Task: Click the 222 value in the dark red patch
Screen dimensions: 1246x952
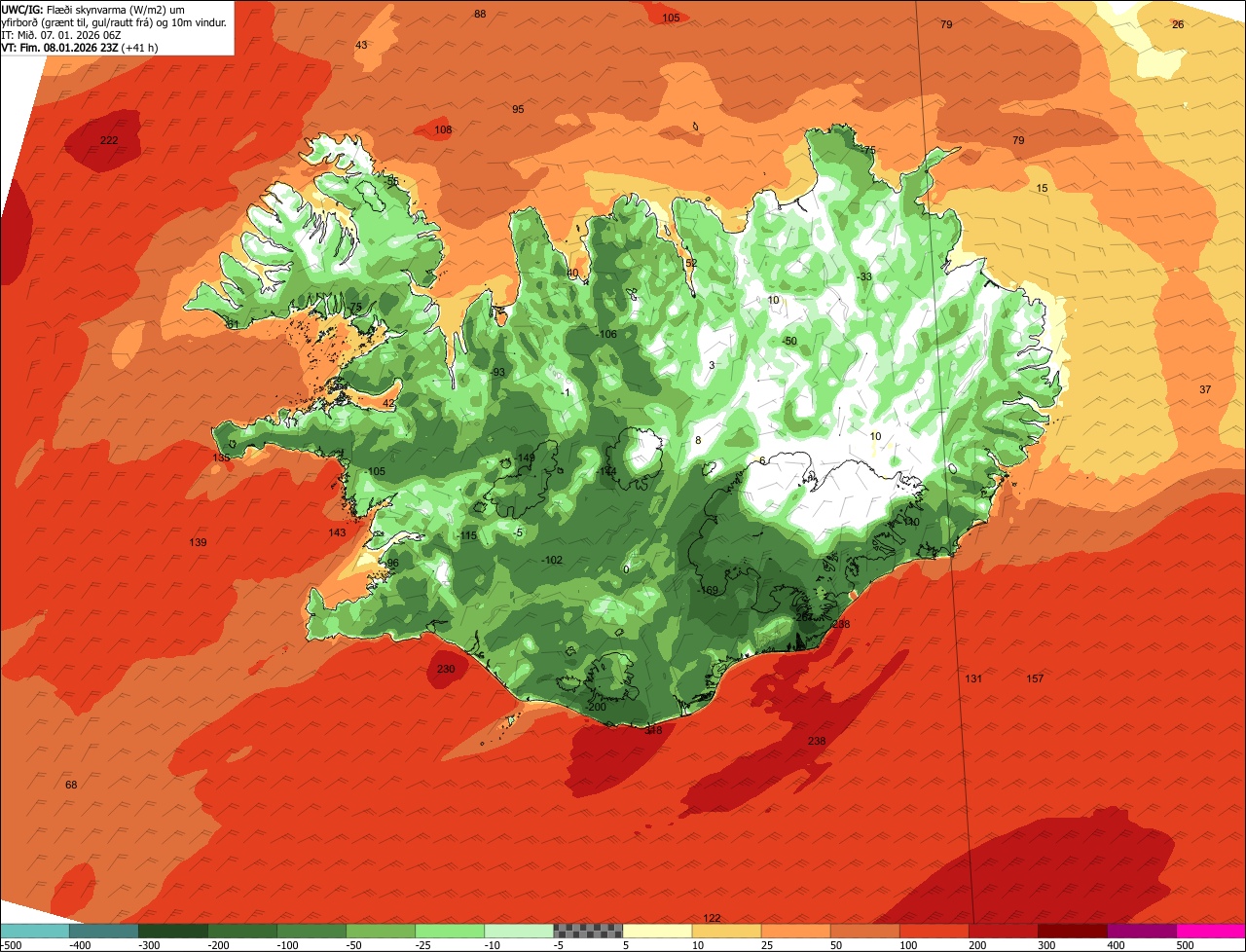Action: 109,141
